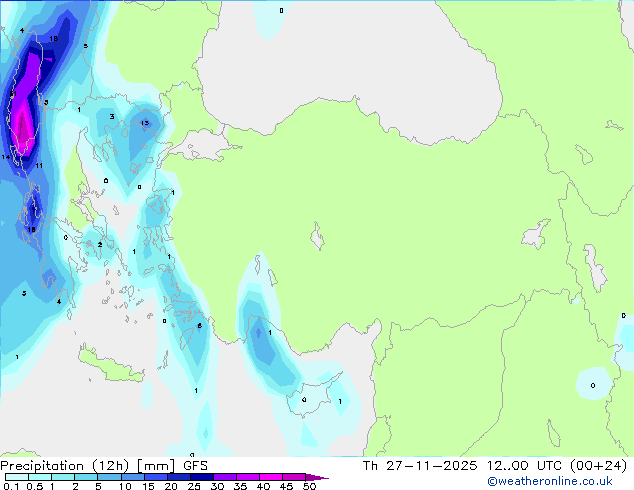Select the 35–40 mm violet legend swatch

click(x=247, y=477)
